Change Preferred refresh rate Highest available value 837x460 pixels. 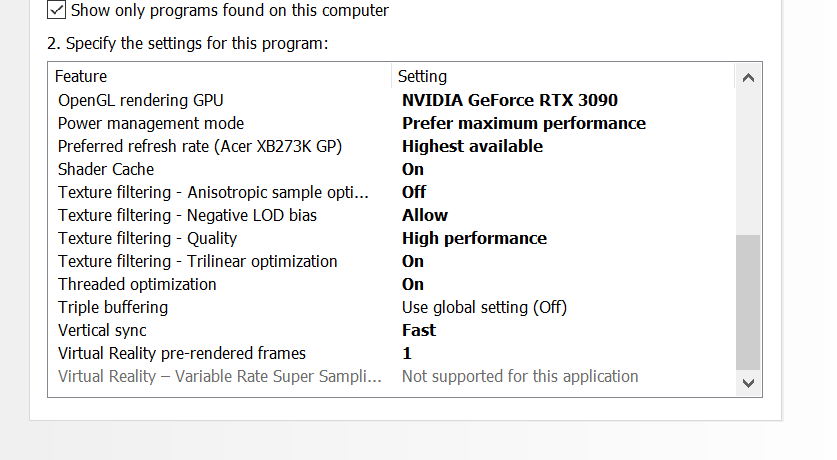click(x=472, y=146)
